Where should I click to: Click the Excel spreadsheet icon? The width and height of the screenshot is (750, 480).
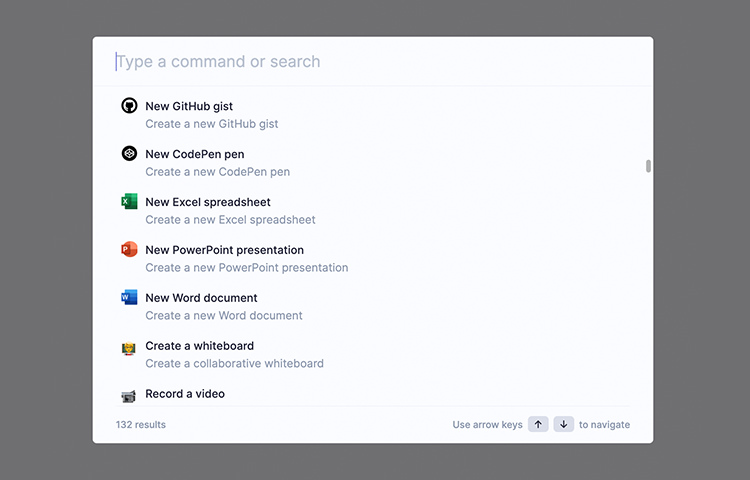tap(129, 201)
